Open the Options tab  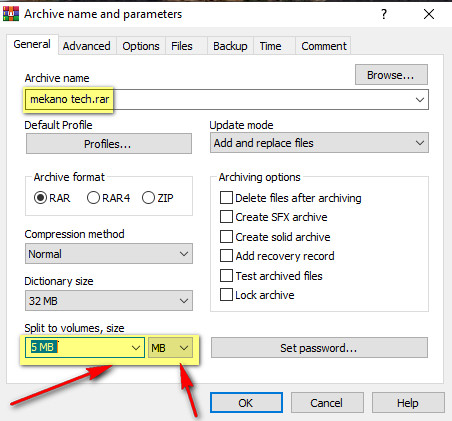(141, 46)
